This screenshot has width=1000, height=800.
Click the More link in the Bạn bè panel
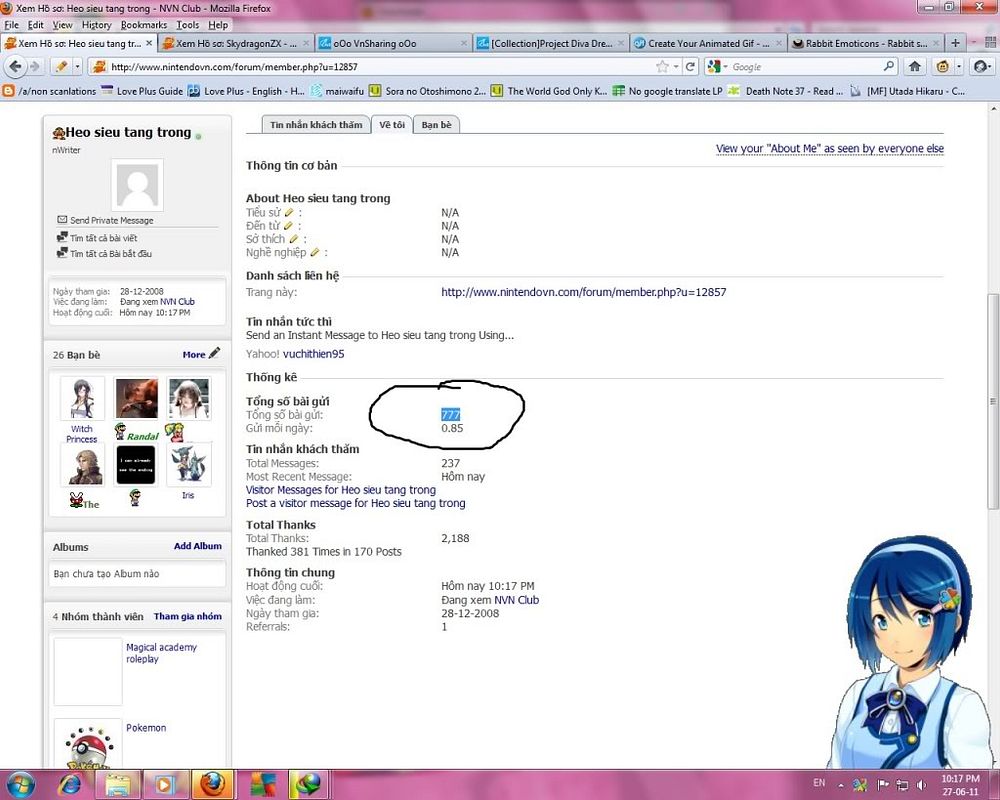[194, 355]
